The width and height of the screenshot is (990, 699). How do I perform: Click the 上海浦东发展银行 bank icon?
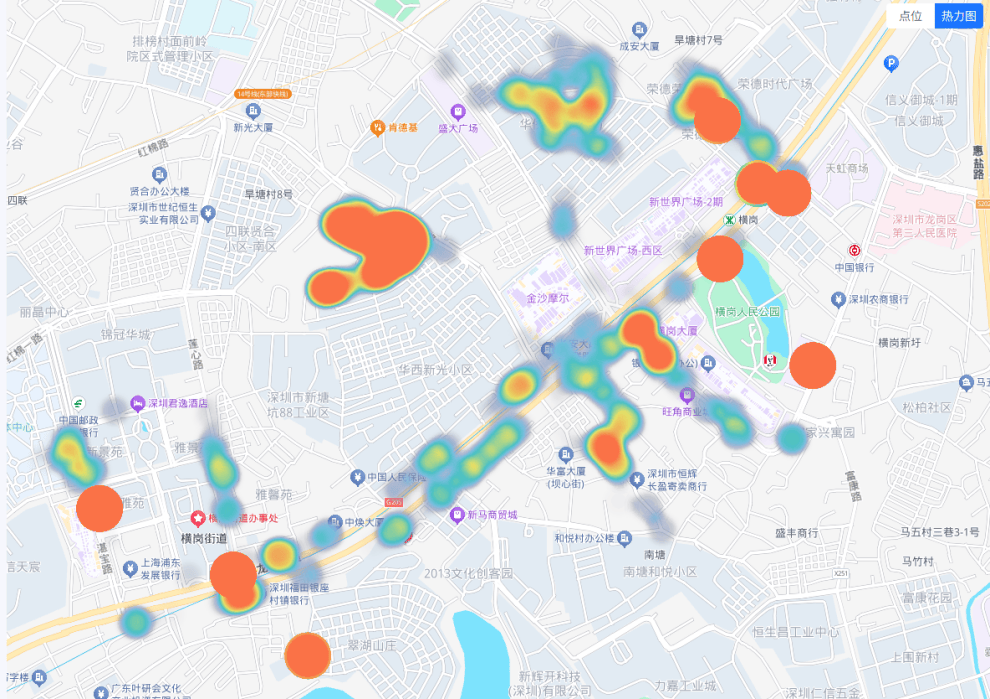129,568
